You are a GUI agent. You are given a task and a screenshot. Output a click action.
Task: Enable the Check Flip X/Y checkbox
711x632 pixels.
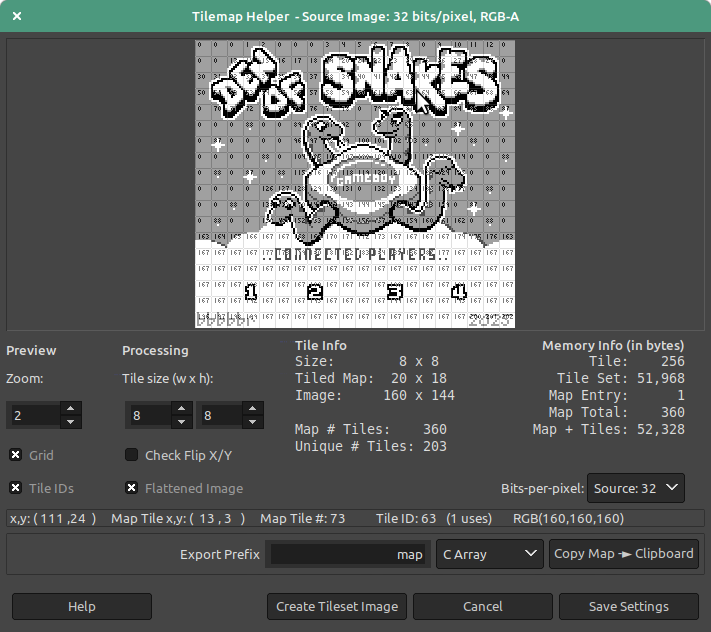point(131,455)
